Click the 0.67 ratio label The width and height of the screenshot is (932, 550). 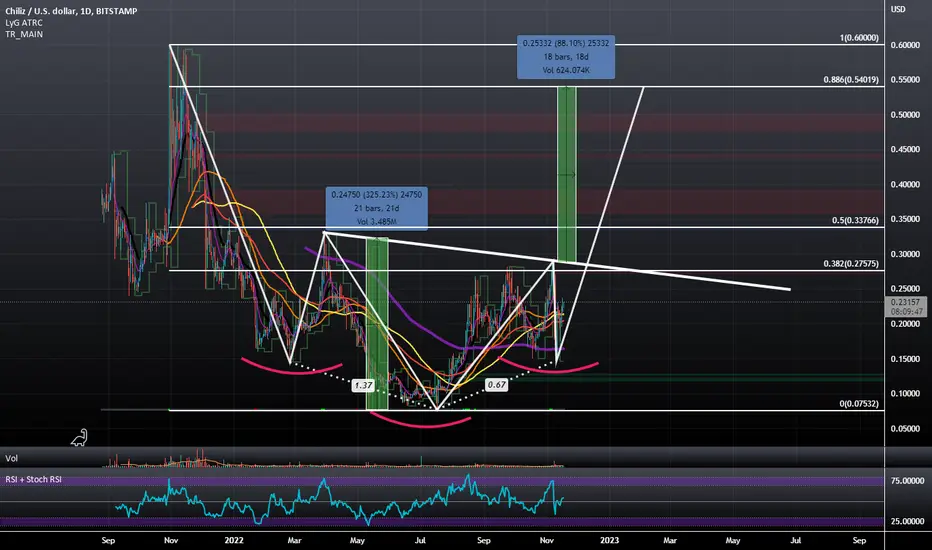[x=497, y=385]
